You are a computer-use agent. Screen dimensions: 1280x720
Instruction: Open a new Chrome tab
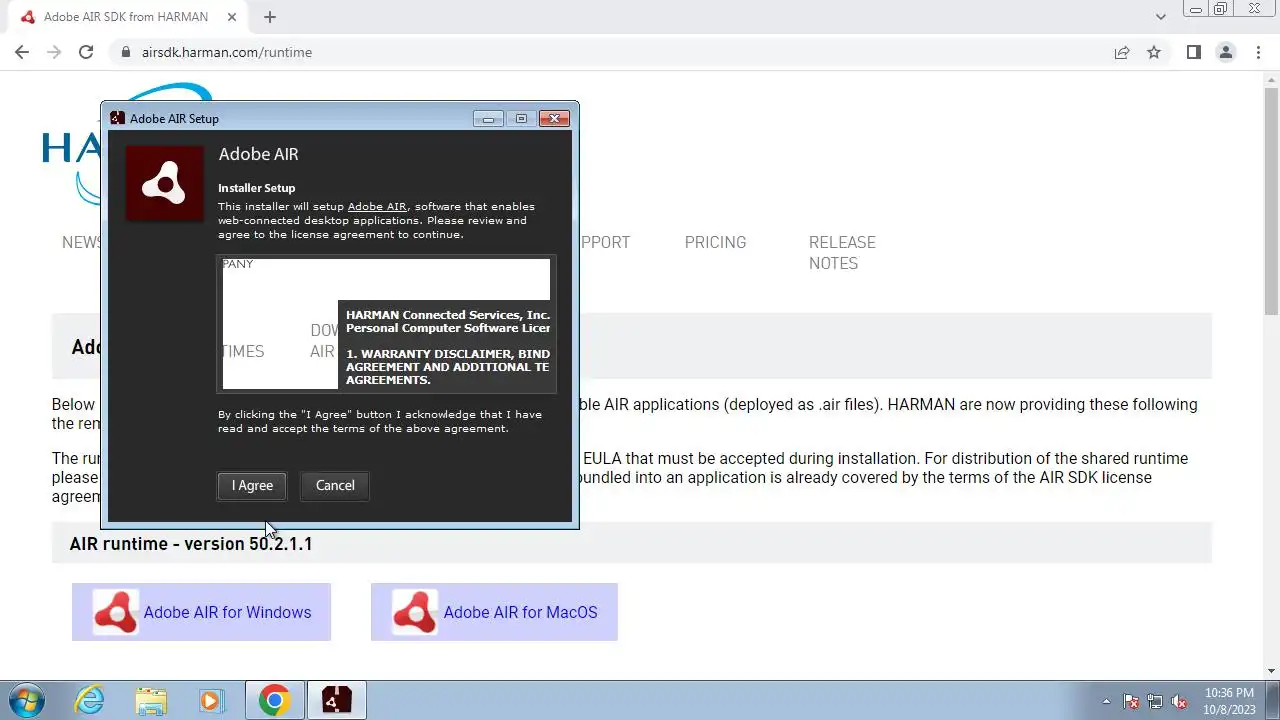pos(270,17)
